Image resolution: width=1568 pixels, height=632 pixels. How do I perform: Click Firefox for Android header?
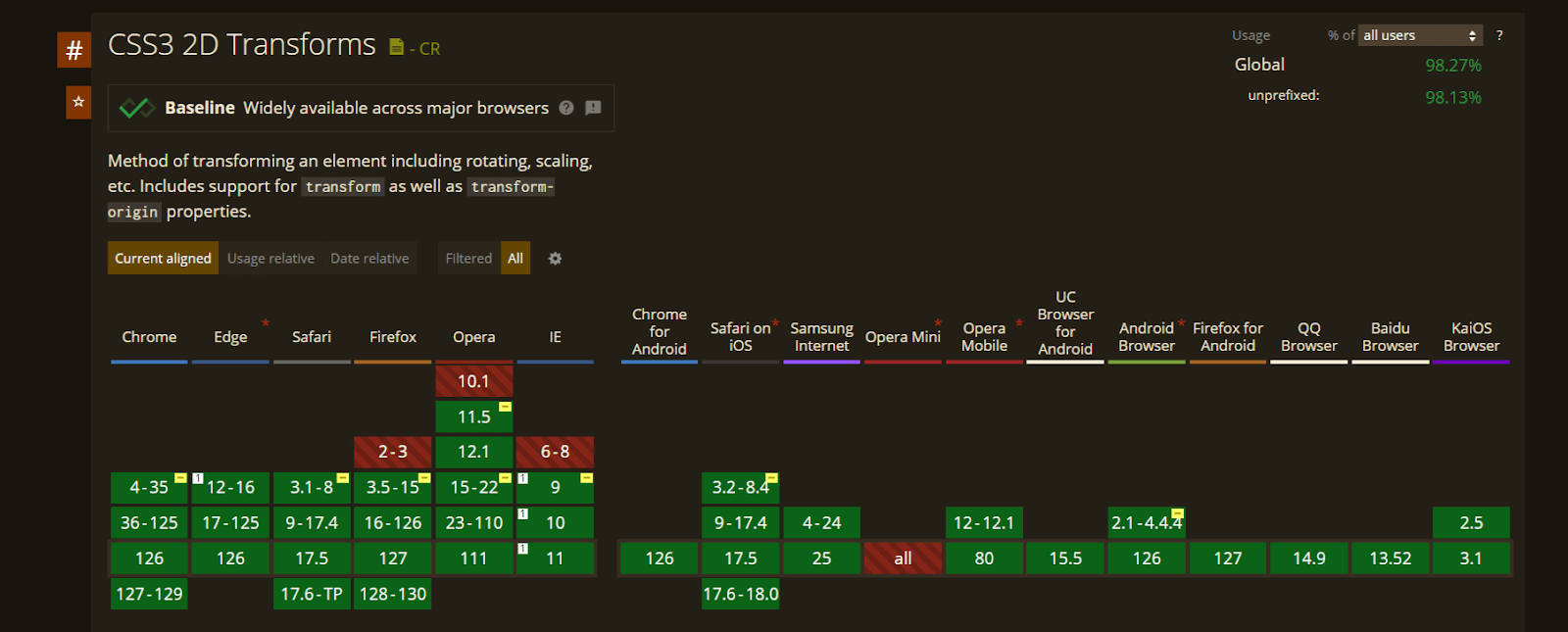click(x=1228, y=337)
